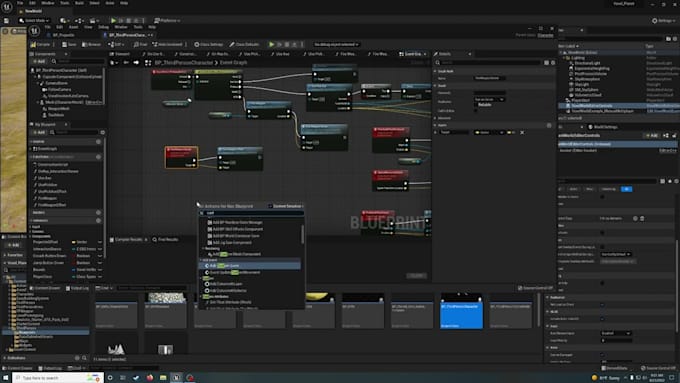680x383 pixels.
Task: Select PlayerStart in the Outliner
Action: [580, 100]
